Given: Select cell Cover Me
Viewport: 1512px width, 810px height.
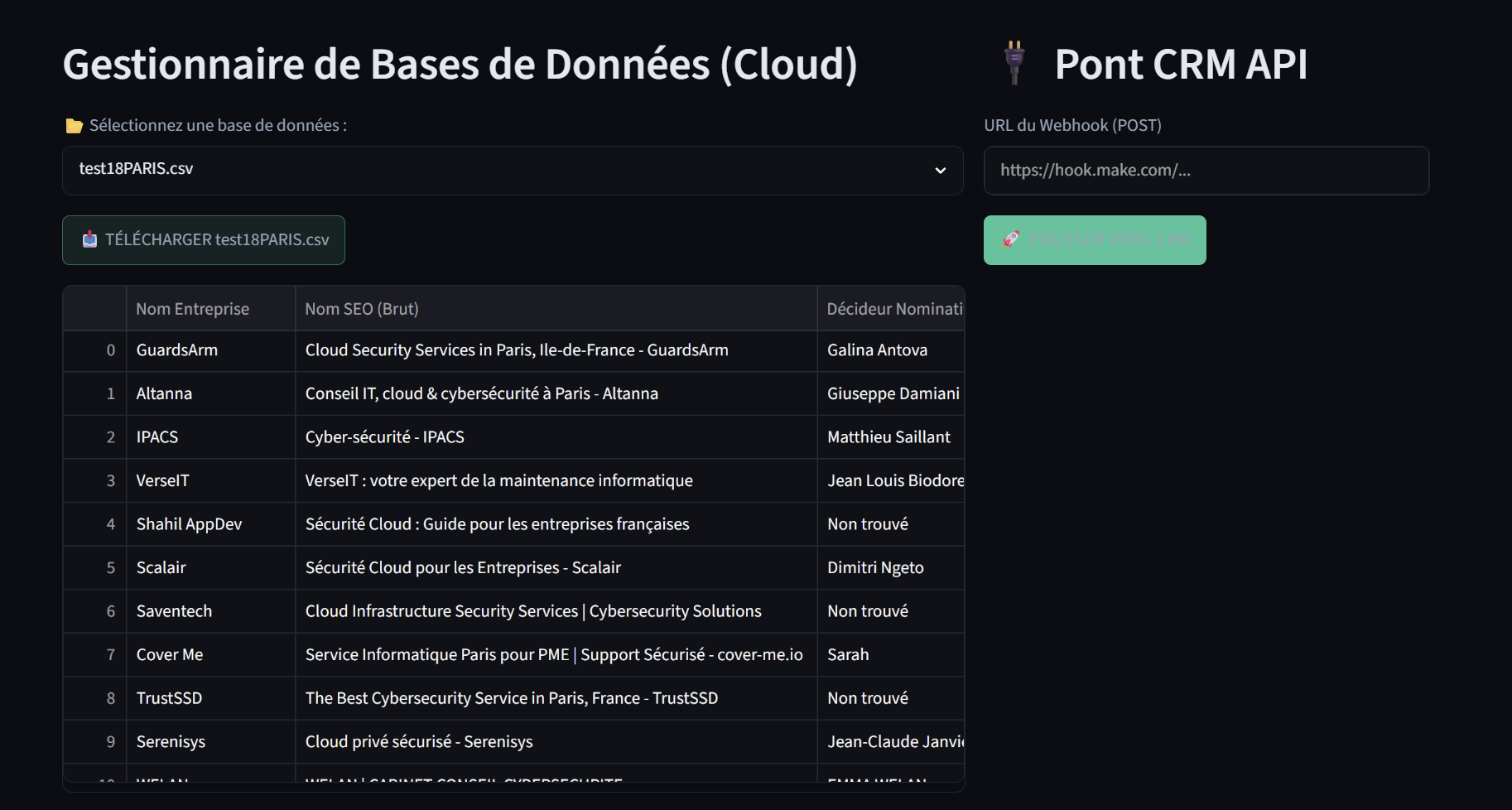Looking at the screenshot, I should click(211, 654).
